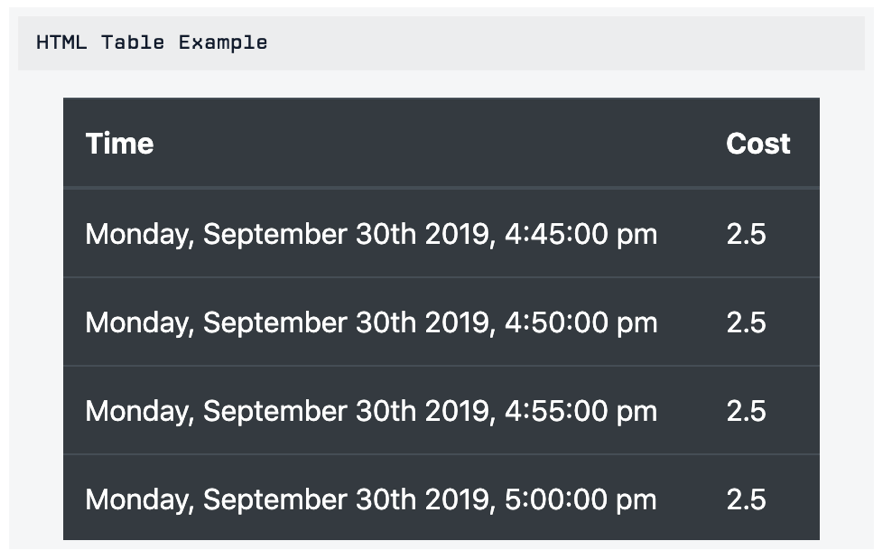883x560 pixels.
Task: Click the 2.5 cost in the 4:55 row
Action: click(x=746, y=411)
